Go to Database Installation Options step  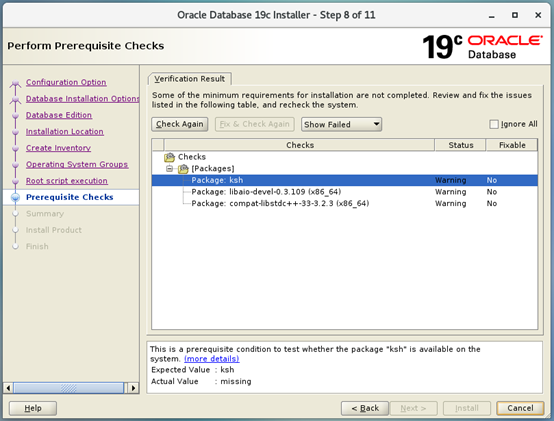82,99
